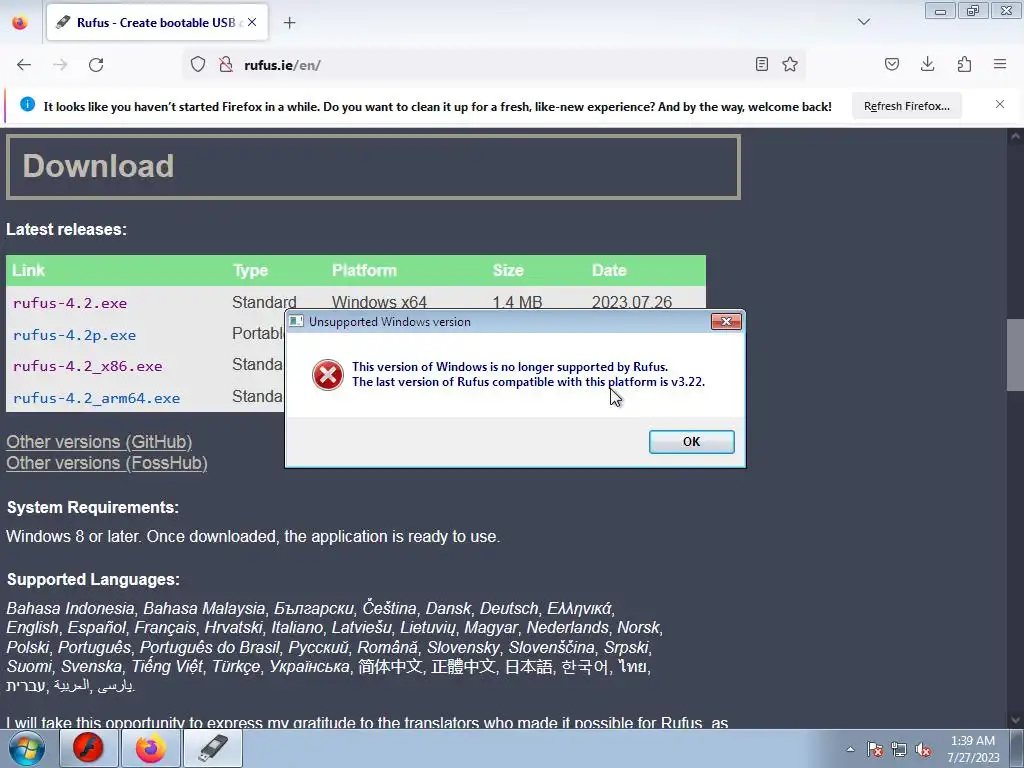Click the Platform column header
Screen dimensions: 1024x768
[364, 270]
